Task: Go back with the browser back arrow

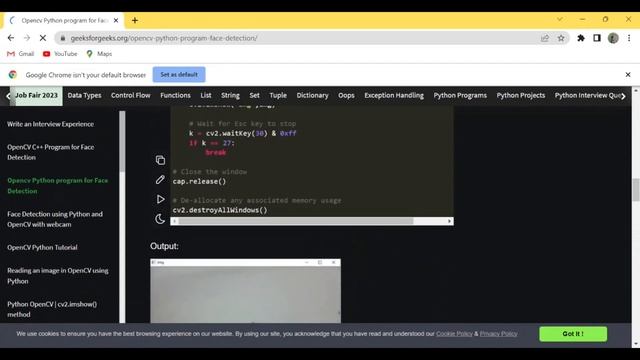Action: pyautogui.click(x=11, y=38)
